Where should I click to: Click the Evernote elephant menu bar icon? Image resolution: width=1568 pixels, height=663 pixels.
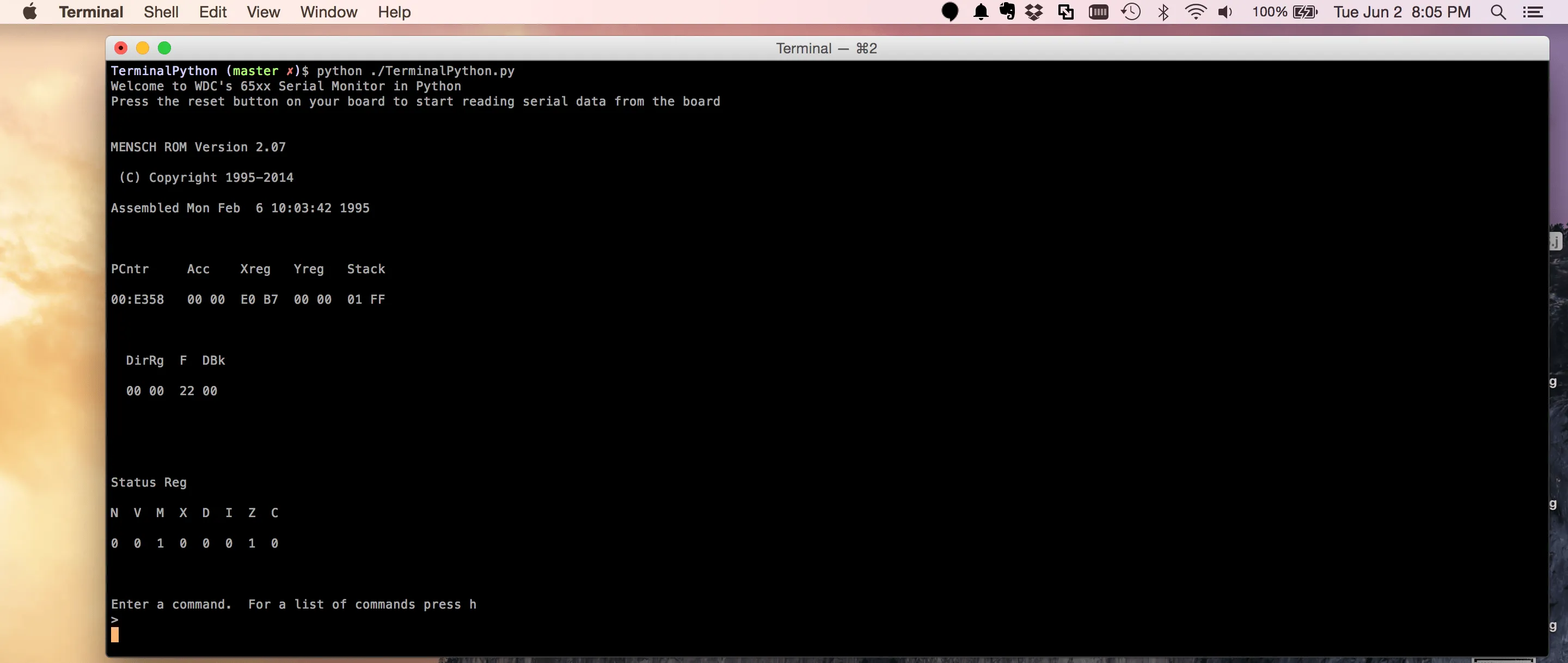[1007, 12]
